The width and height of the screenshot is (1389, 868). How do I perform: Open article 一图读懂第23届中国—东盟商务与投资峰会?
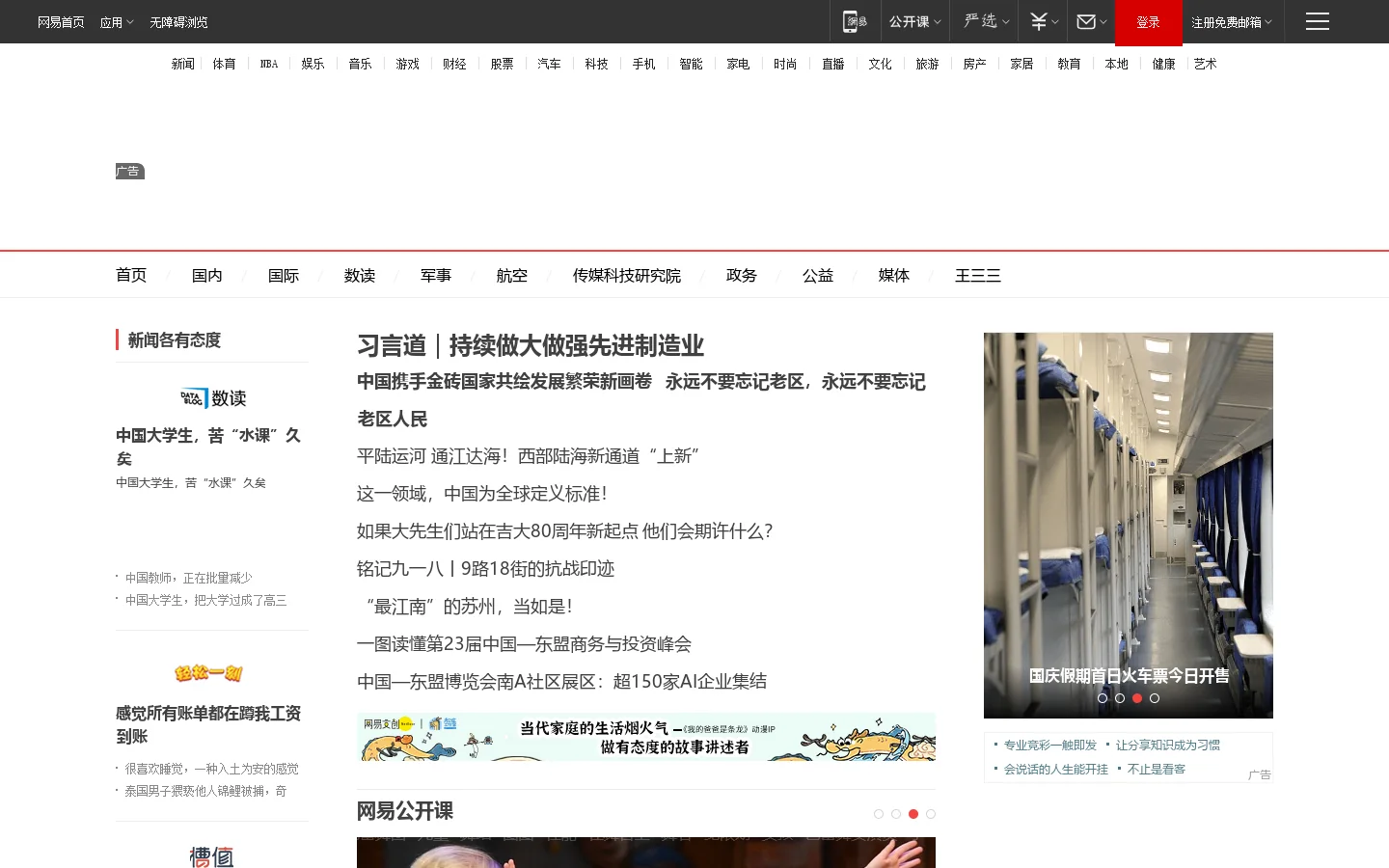(x=524, y=644)
